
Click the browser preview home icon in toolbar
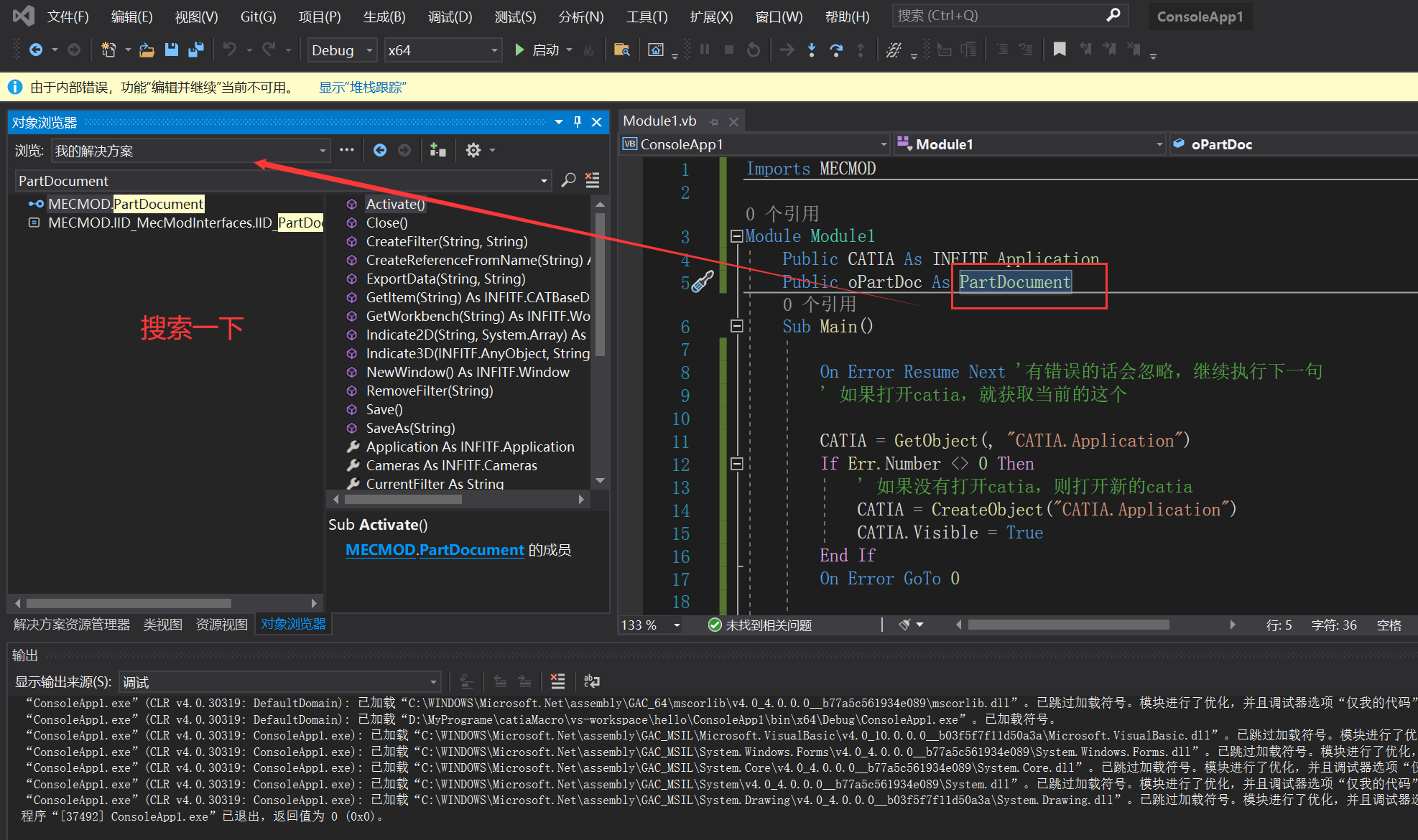tap(656, 50)
